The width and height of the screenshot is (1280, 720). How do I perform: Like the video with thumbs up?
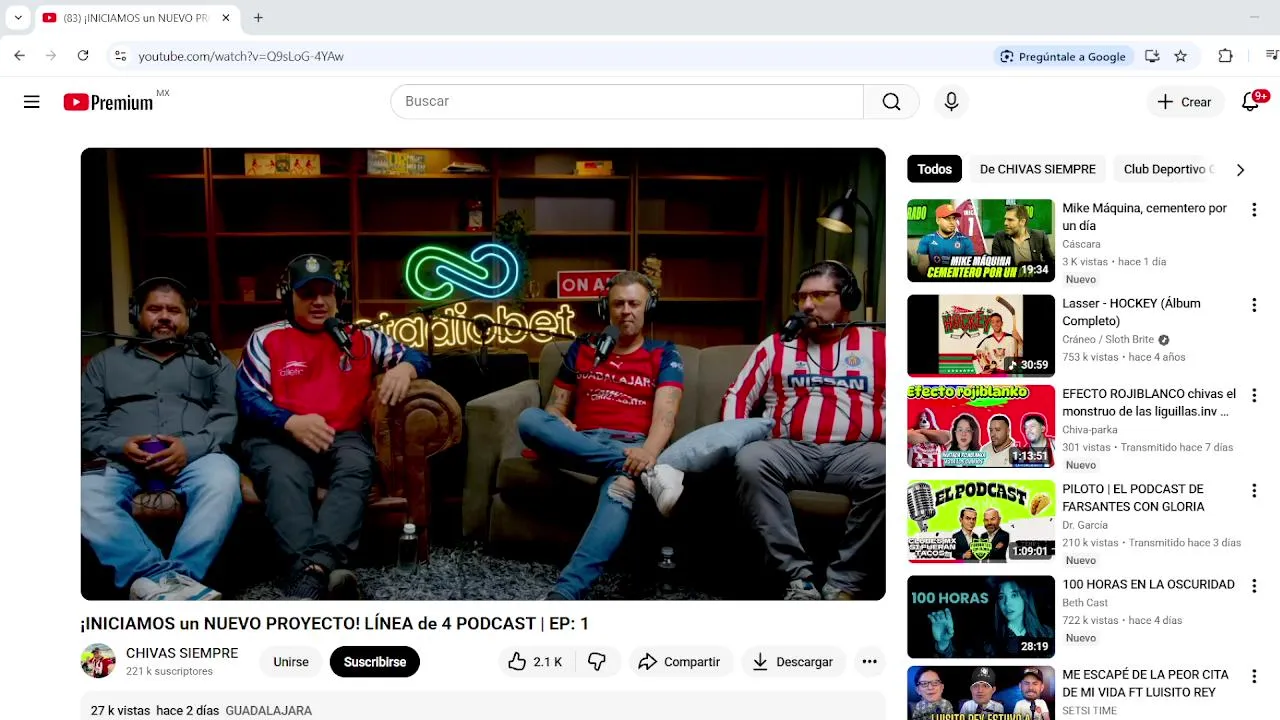[536, 662]
